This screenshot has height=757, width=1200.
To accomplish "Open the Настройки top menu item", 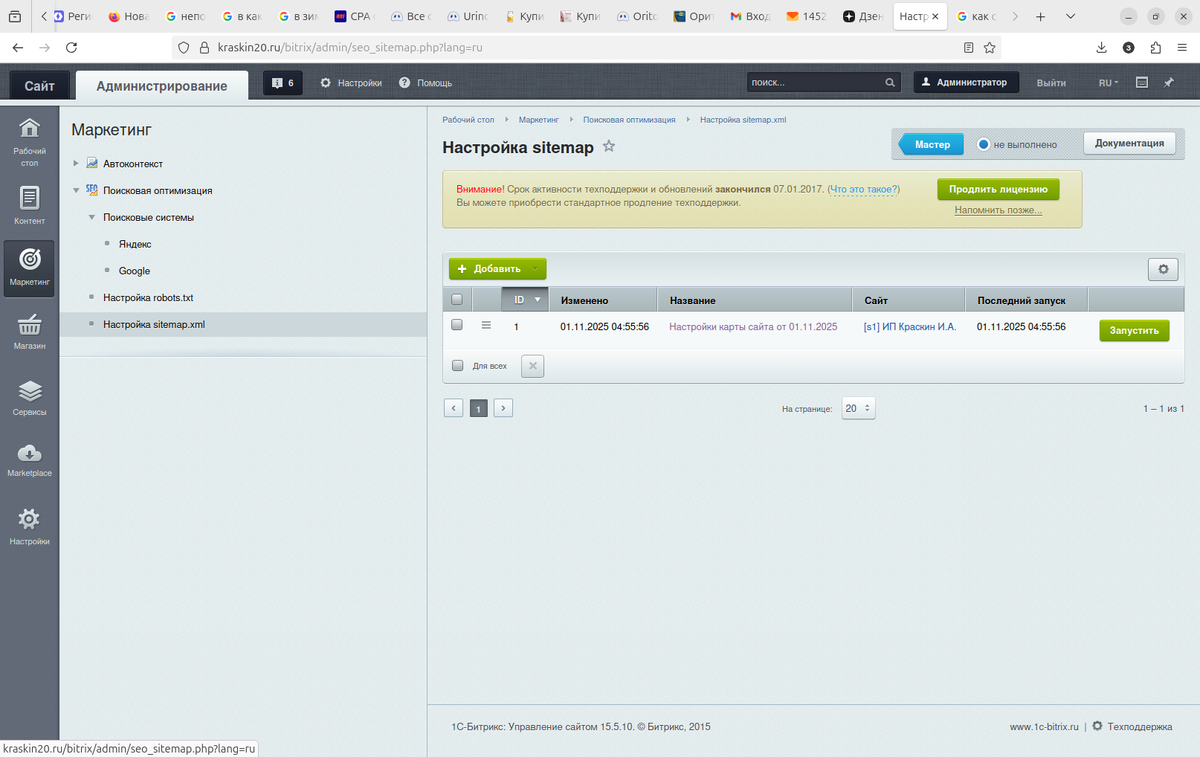I will click(x=351, y=83).
